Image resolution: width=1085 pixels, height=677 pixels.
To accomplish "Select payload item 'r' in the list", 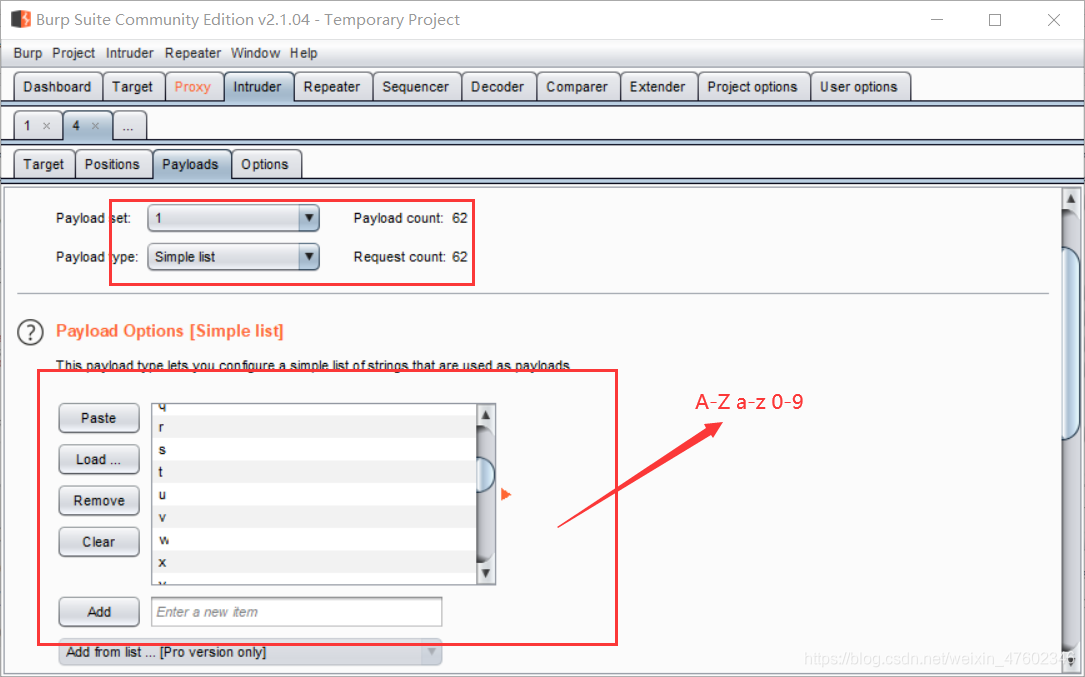I will pyautogui.click(x=314, y=427).
